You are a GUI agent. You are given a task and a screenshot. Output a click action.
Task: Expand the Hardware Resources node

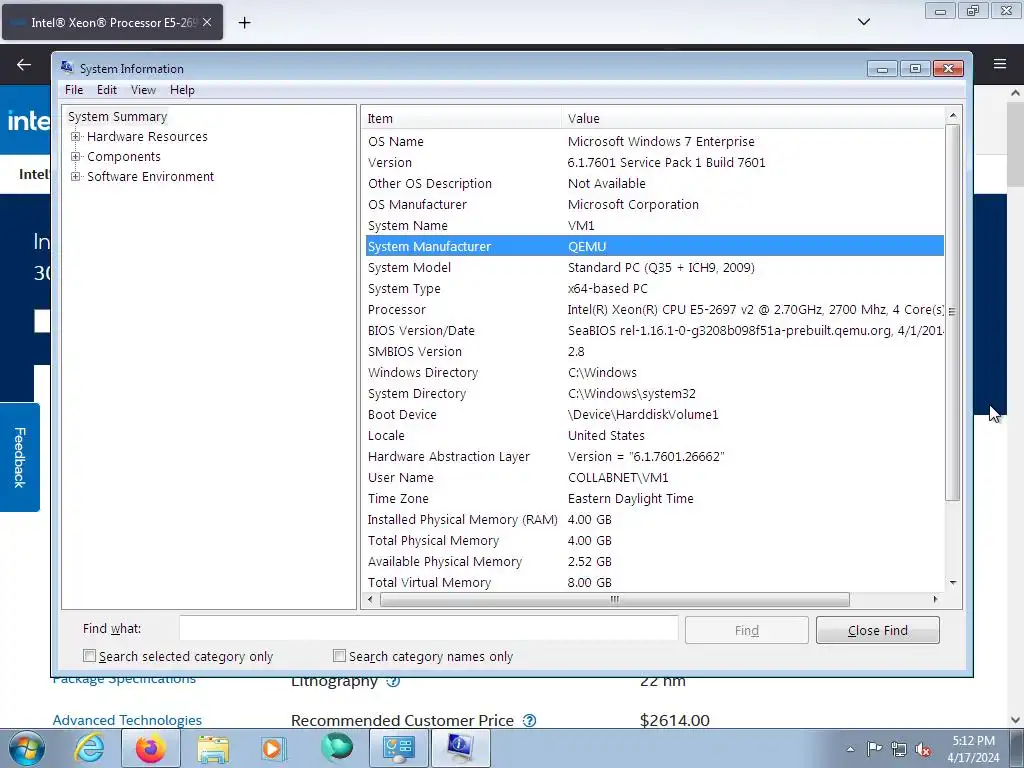click(x=76, y=136)
